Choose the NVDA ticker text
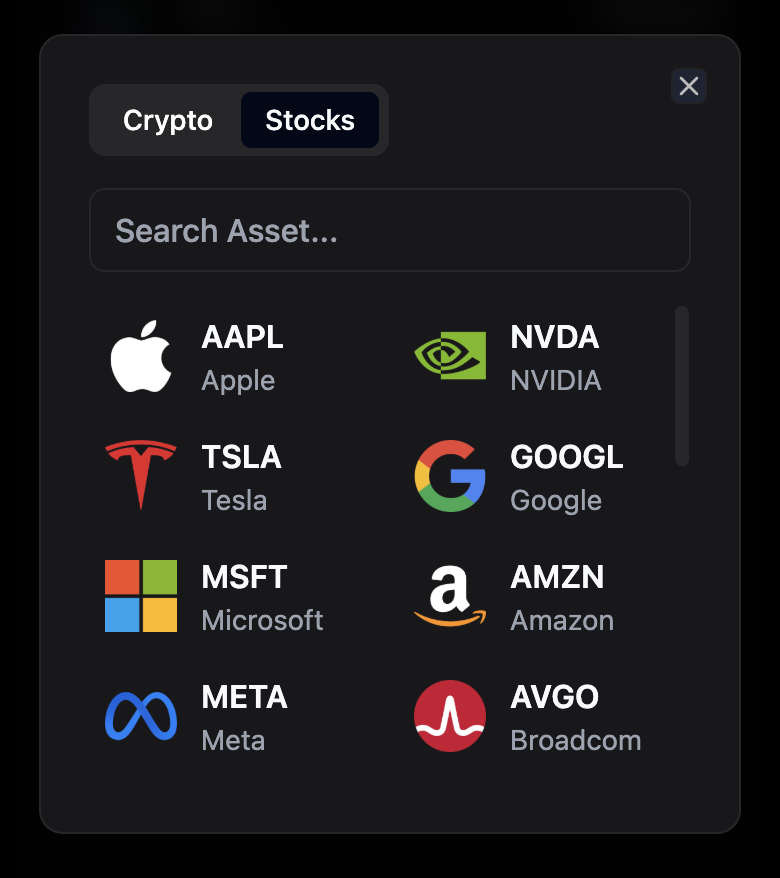Image resolution: width=780 pixels, height=878 pixels. coord(554,337)
